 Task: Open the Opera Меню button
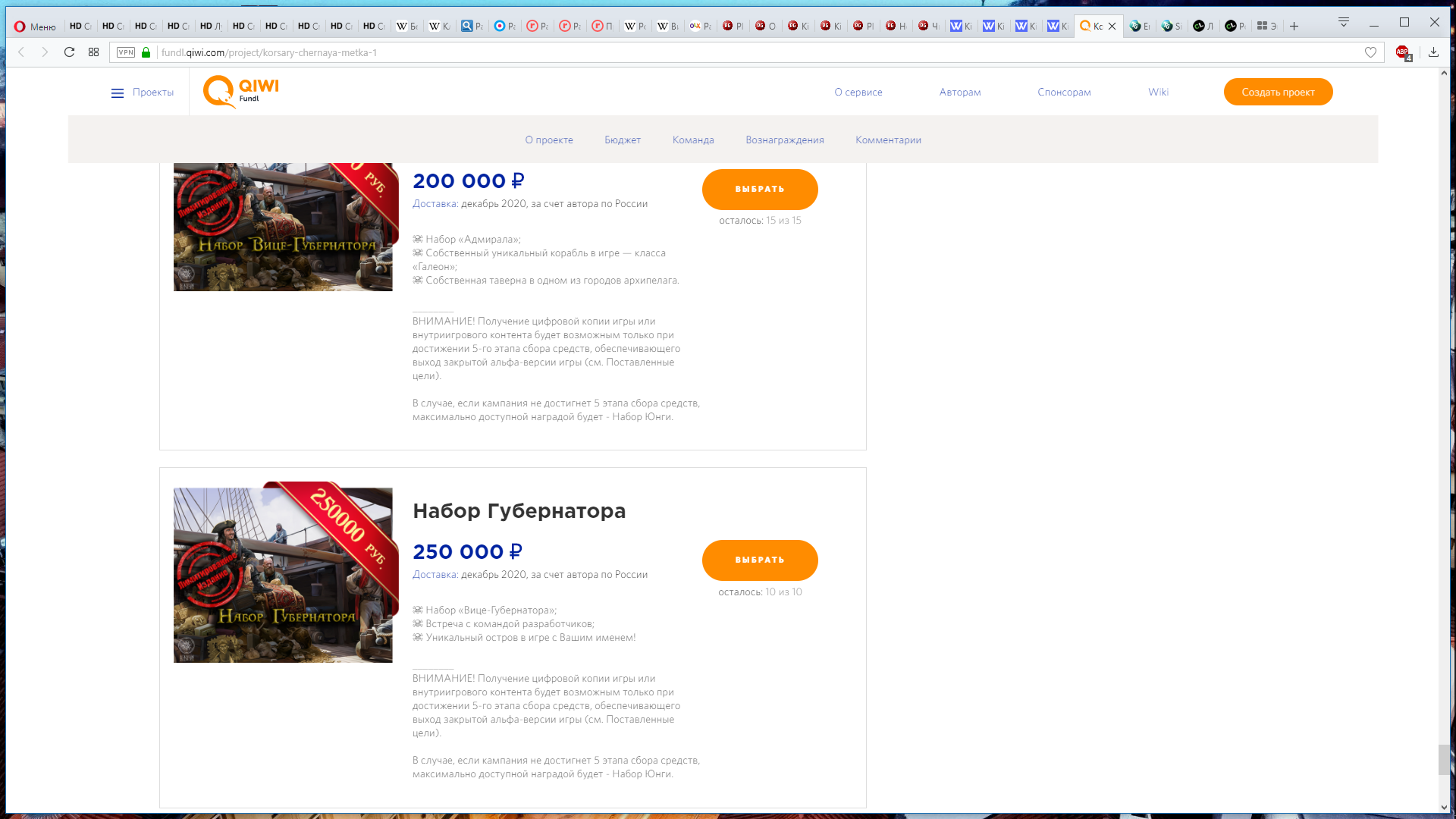pyautogui.click(x=35, y=26)
